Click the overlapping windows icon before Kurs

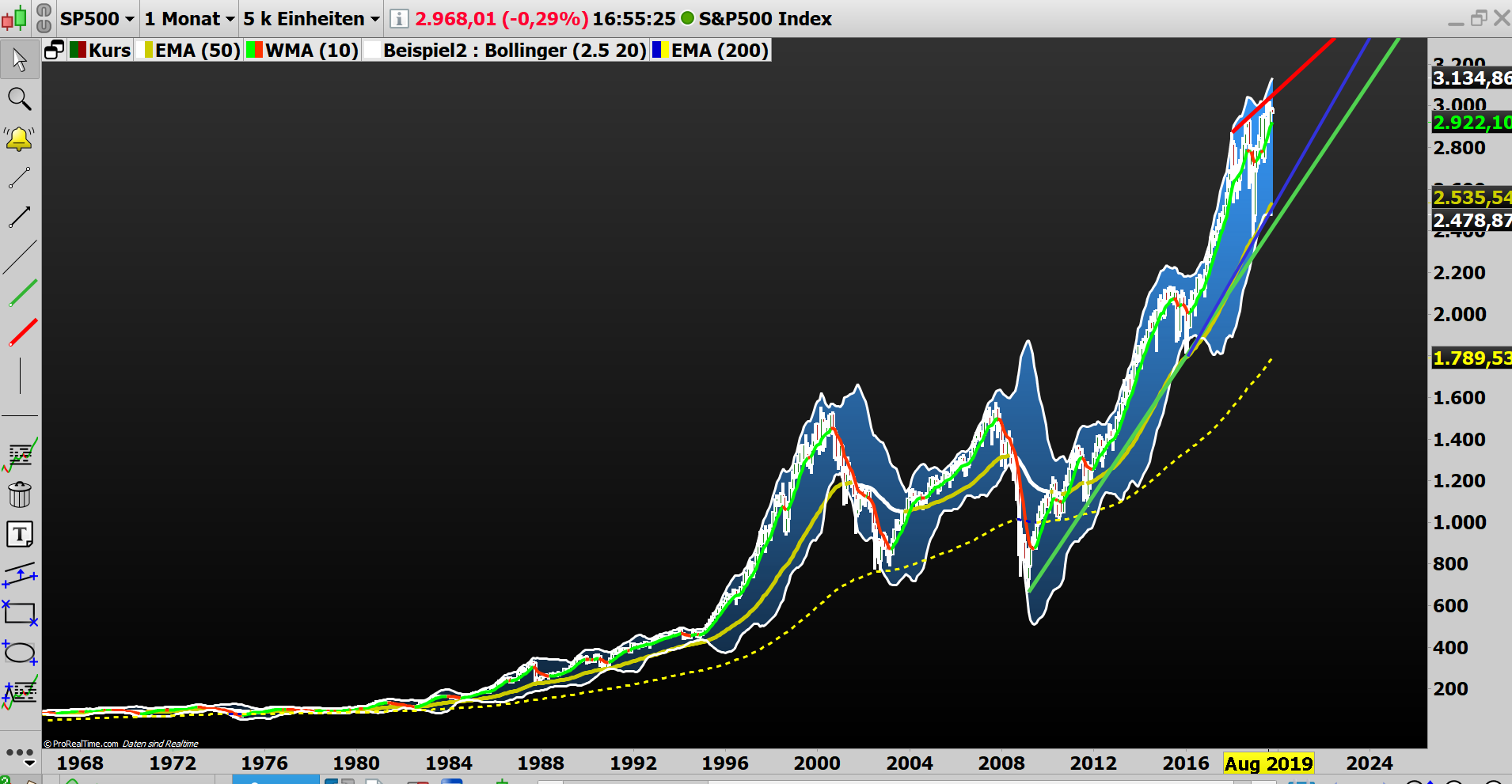[54, 50]
